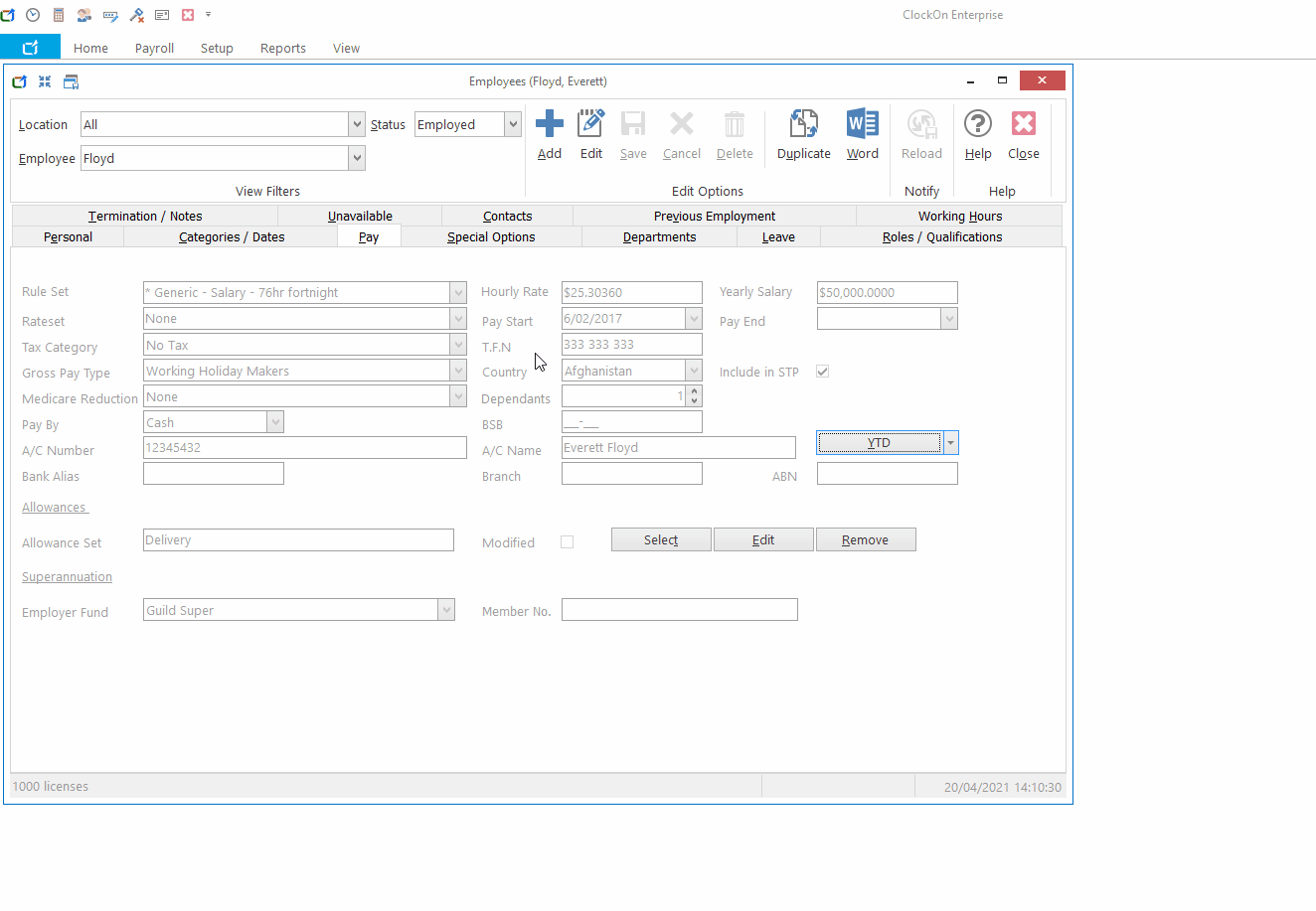The height and width of the screenshot is (911, 1316).
Task: Switch to the Working Hours tab
Action: (x=960, y=216)
